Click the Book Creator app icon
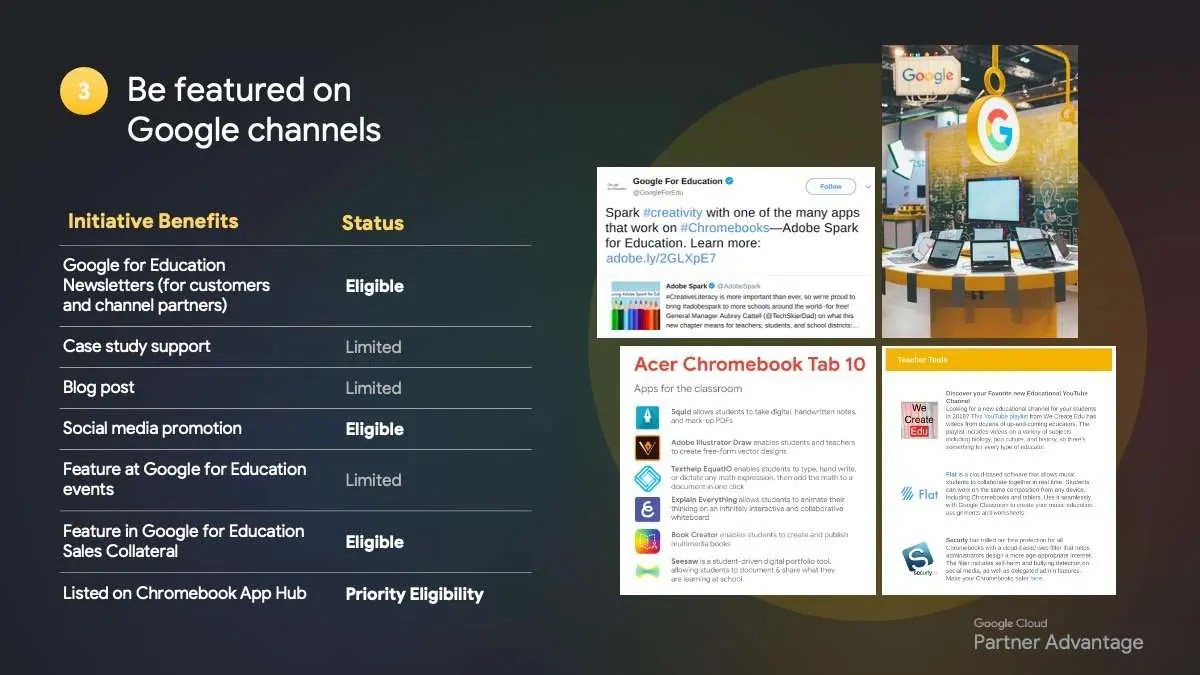1200x675 pixels. (x=647, y=541)
